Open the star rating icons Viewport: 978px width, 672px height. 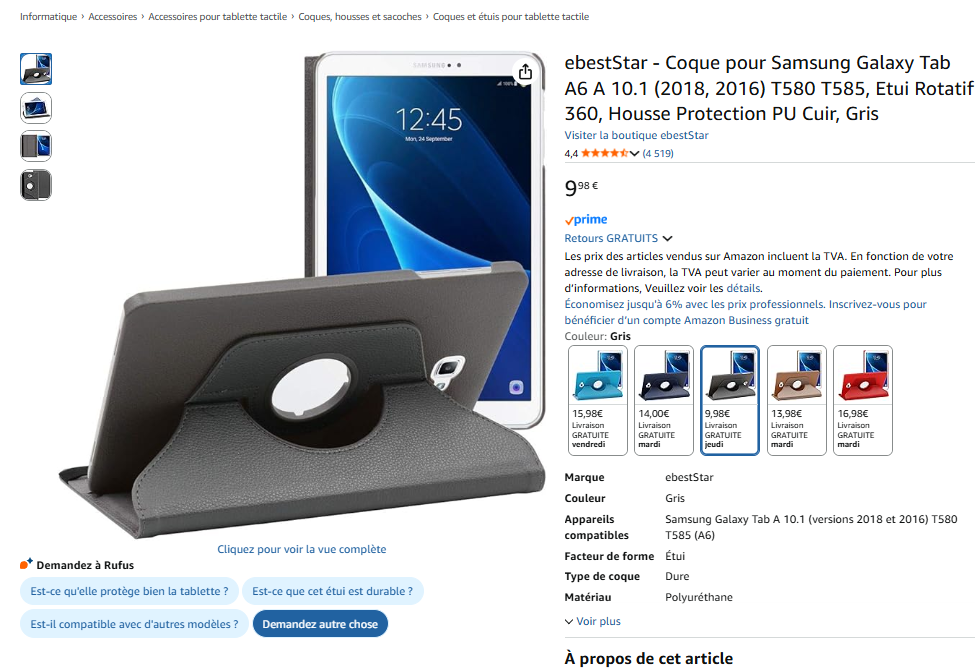click(x=604, y=153)
